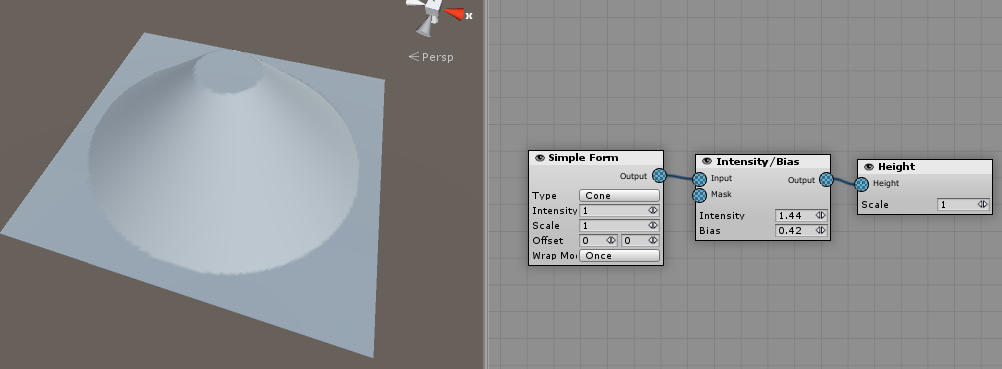Screen dimensions: 1002x369
Task: Click the second Offset value field
Action: (640, 240)
